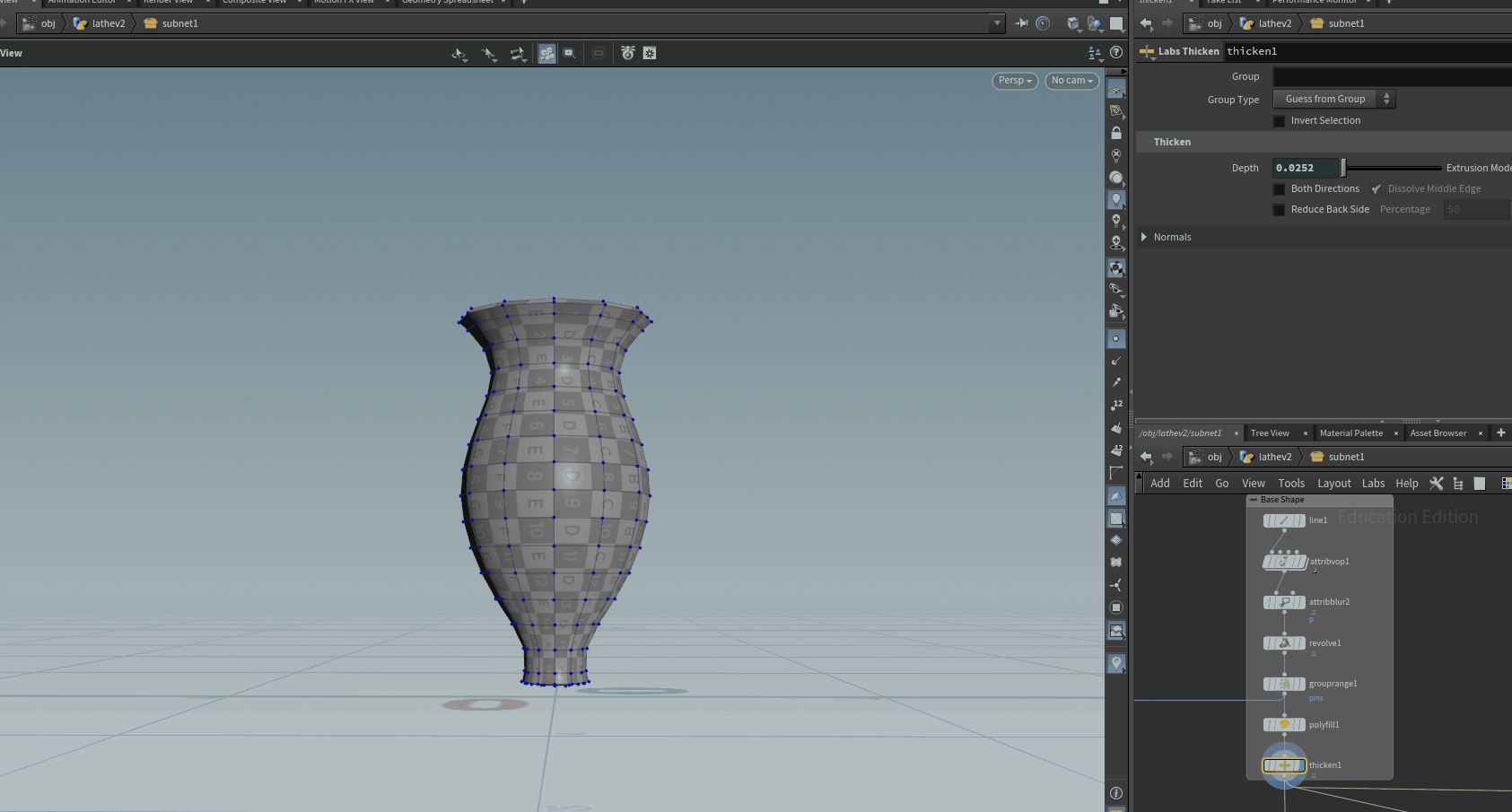
Task: Select the polyfill1 node
Action: [1284, 725]
